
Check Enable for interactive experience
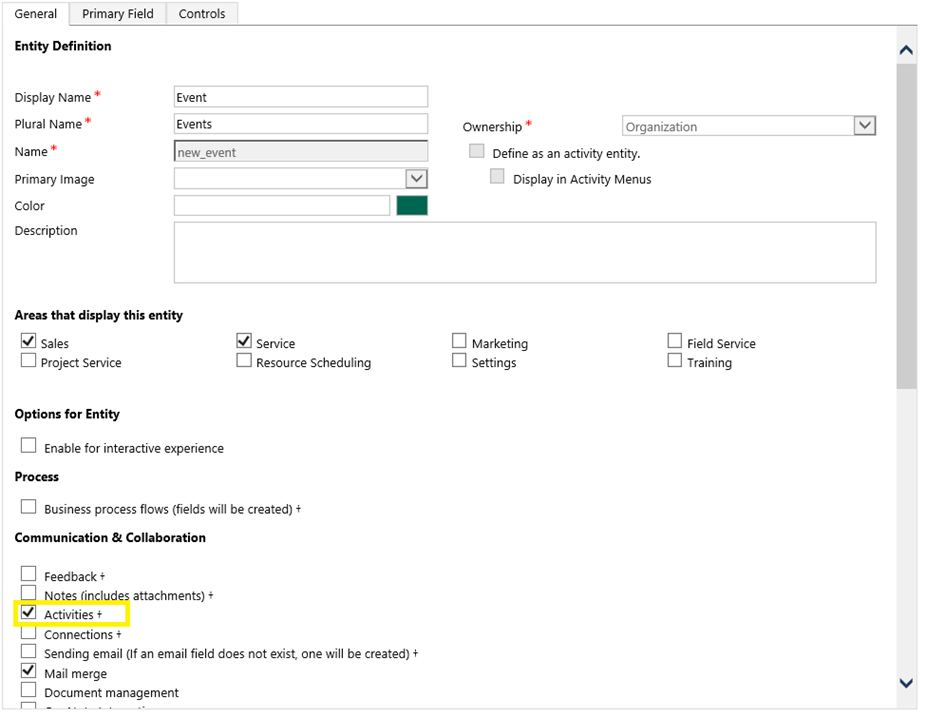click(x=29, y=447)
